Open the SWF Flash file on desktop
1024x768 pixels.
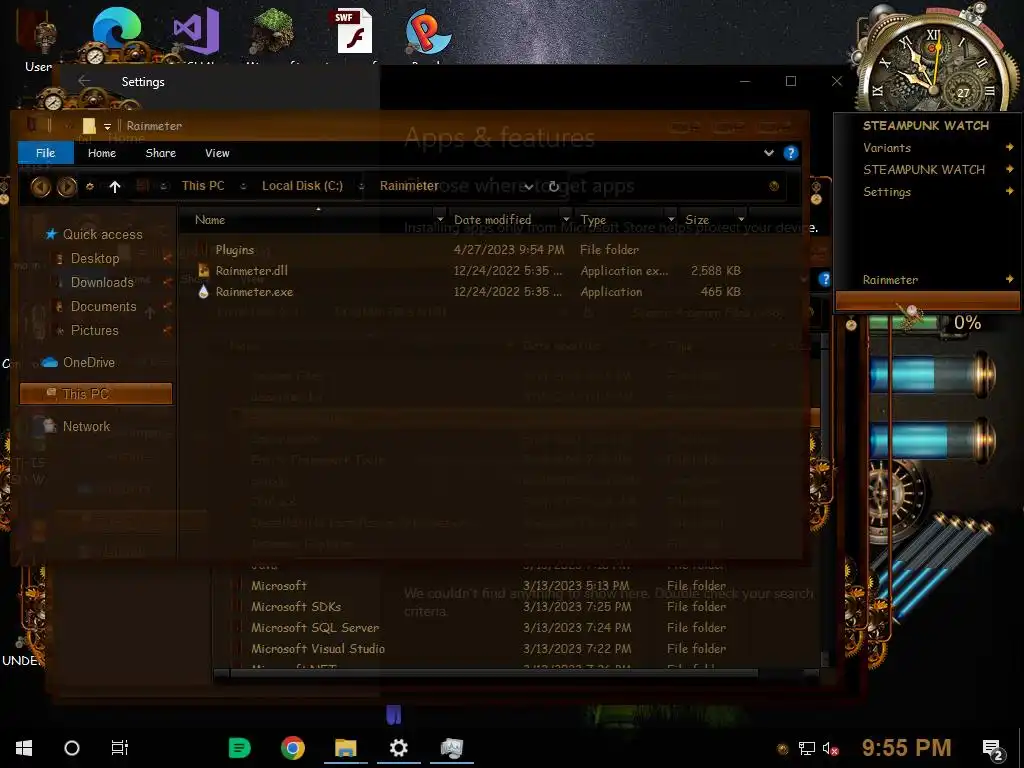[x=354, y=31]
